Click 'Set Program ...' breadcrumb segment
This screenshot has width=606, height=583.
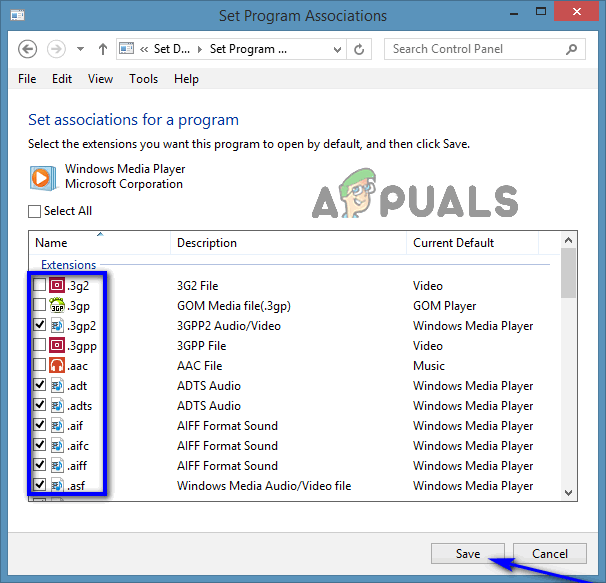(248, 49)
